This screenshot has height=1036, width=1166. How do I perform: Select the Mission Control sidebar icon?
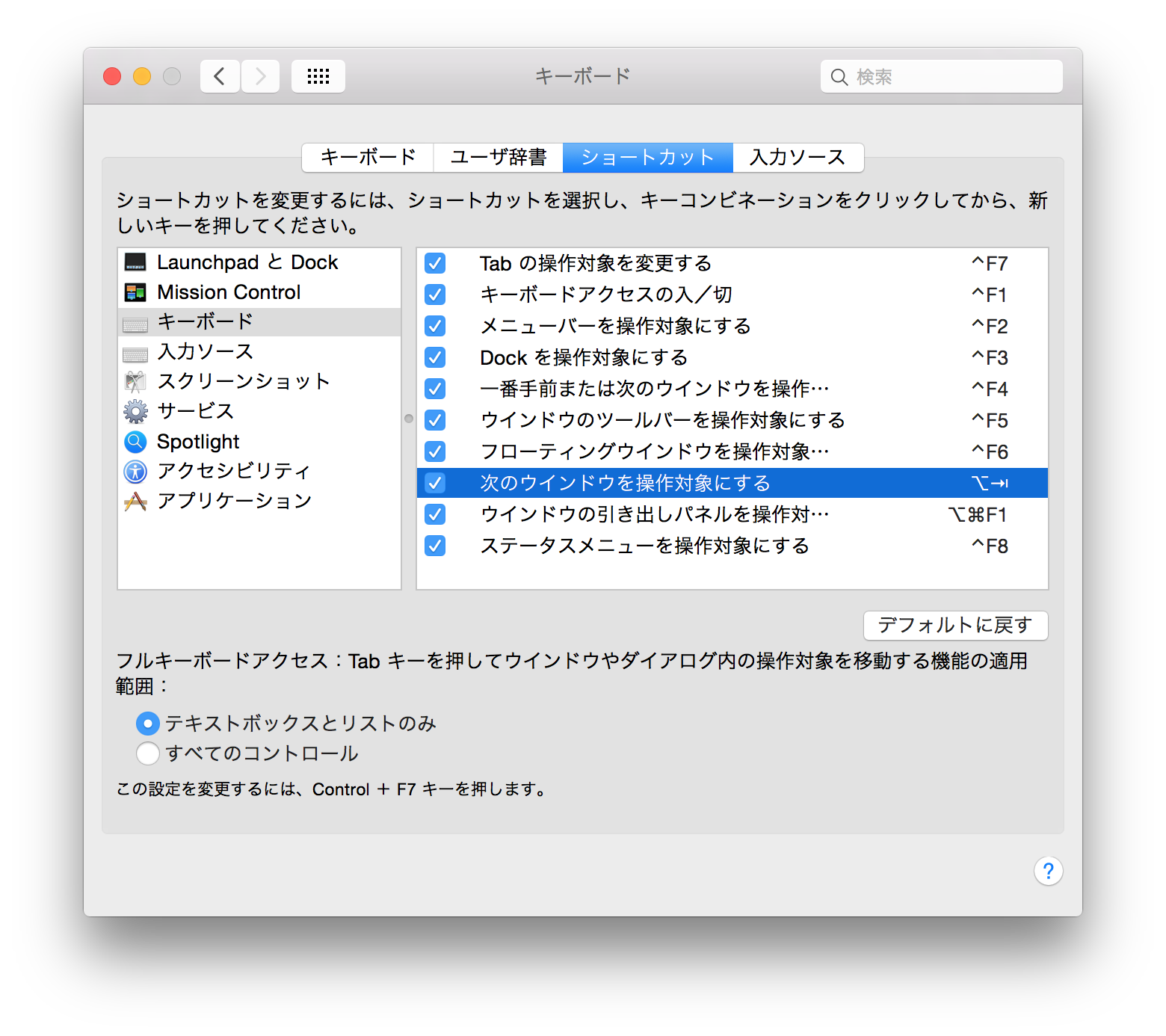(137, 292)
